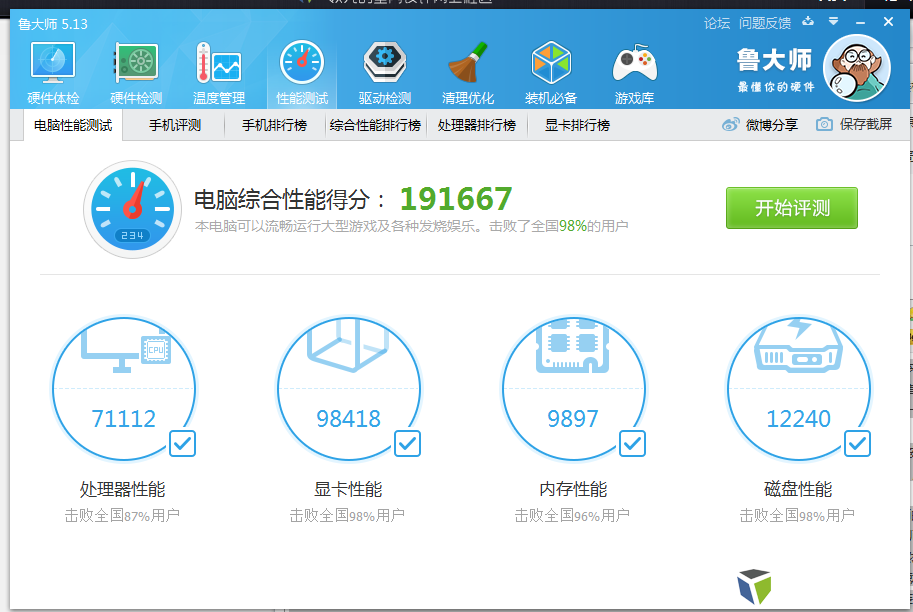The width and height of the screenshot is (913, 612).
Task: Toggle the 显卡性能 graphics card checkbox
Action: point(407,443)
